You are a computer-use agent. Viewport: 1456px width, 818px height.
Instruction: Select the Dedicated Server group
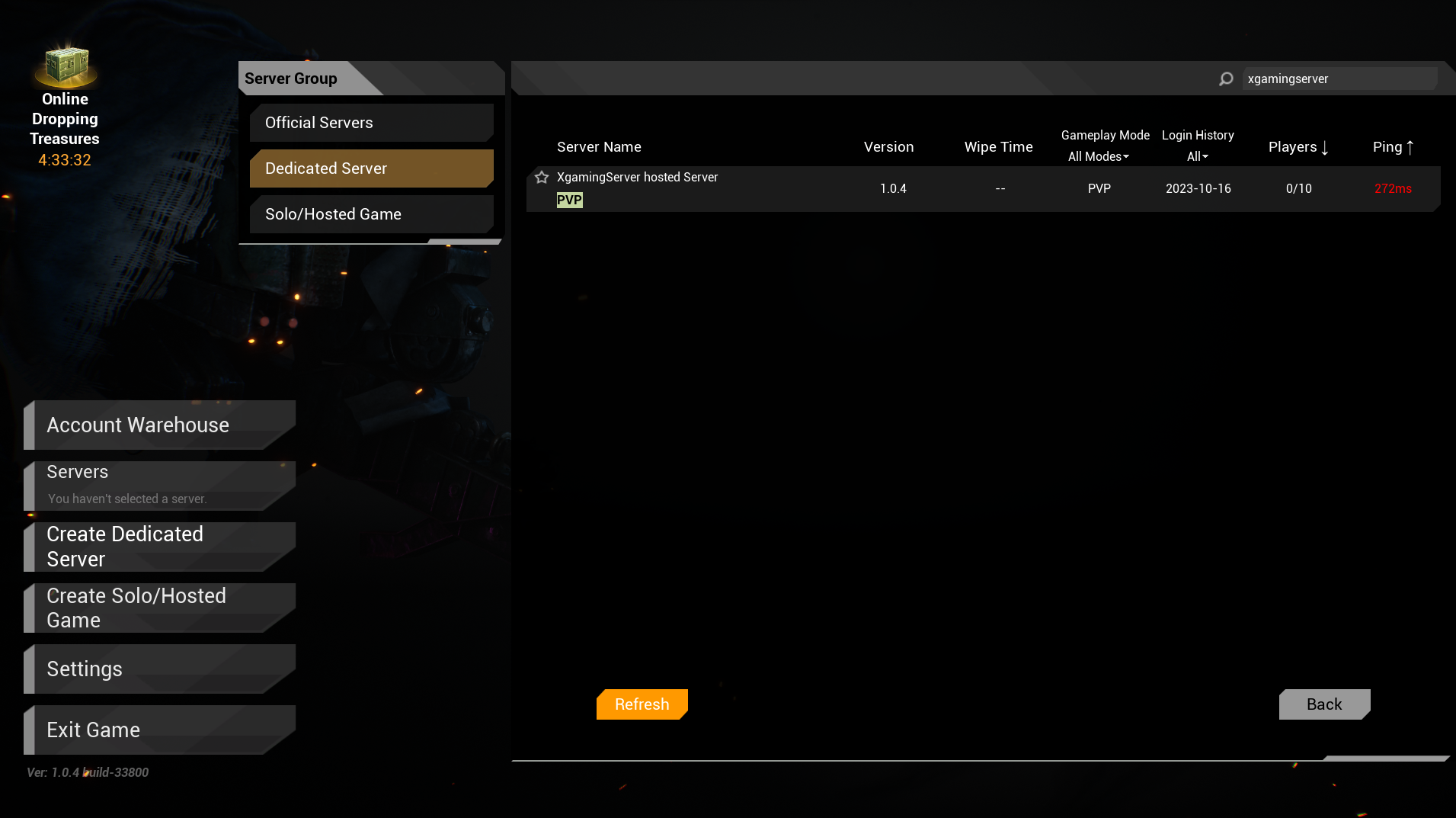tap(371, 168)
